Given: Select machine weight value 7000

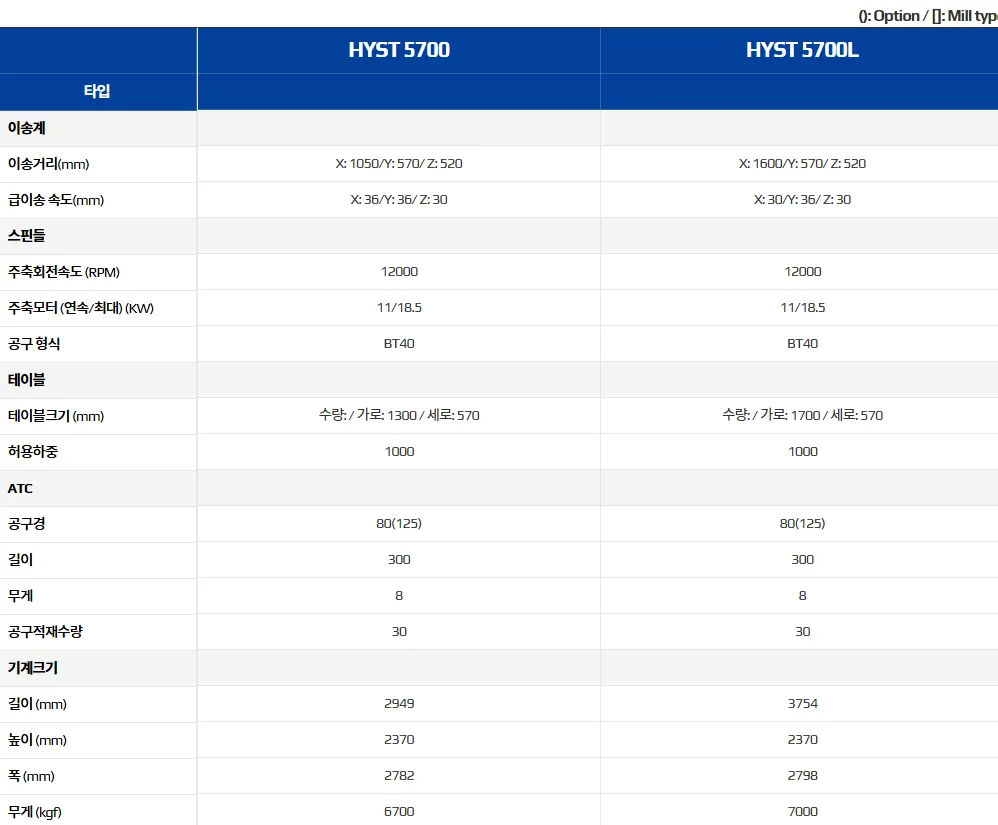Looking at the screenshot, I should pyautogui.click(x=803, y=812).
